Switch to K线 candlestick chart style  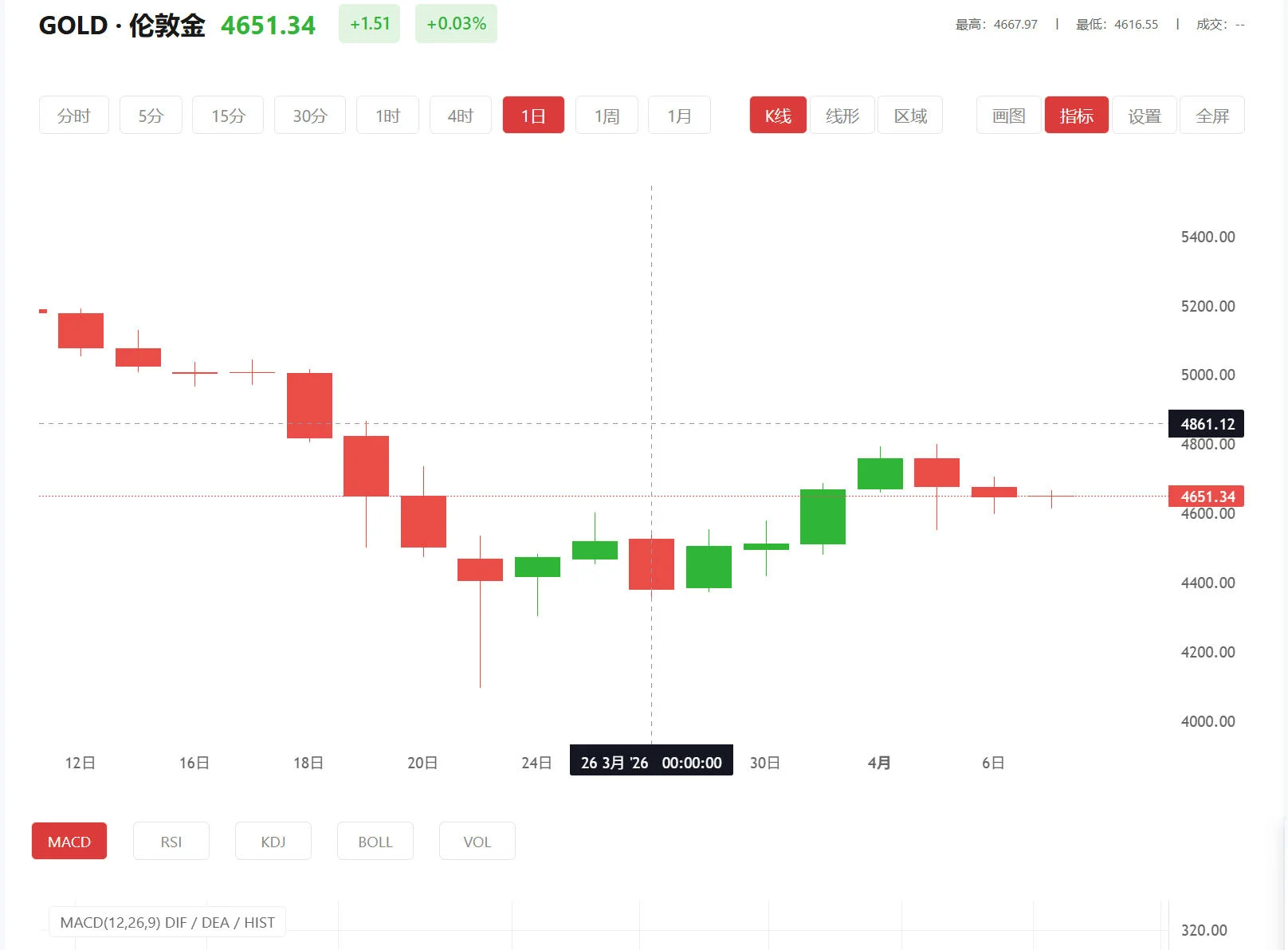click(x=777, y=115)
